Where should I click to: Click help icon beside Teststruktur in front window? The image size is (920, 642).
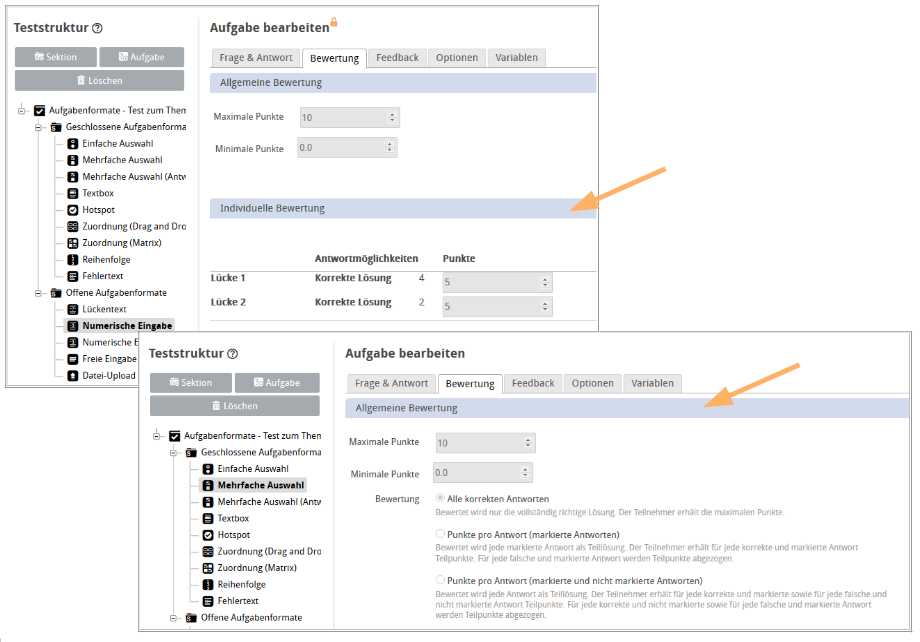pos(233,354)
